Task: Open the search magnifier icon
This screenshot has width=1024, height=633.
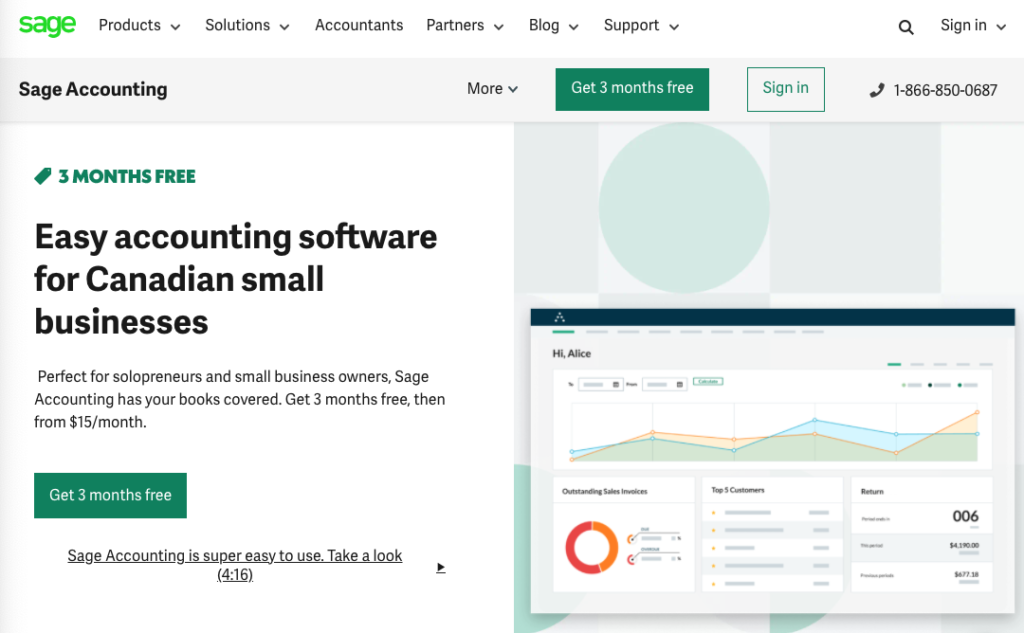Action: pos(905,27)
